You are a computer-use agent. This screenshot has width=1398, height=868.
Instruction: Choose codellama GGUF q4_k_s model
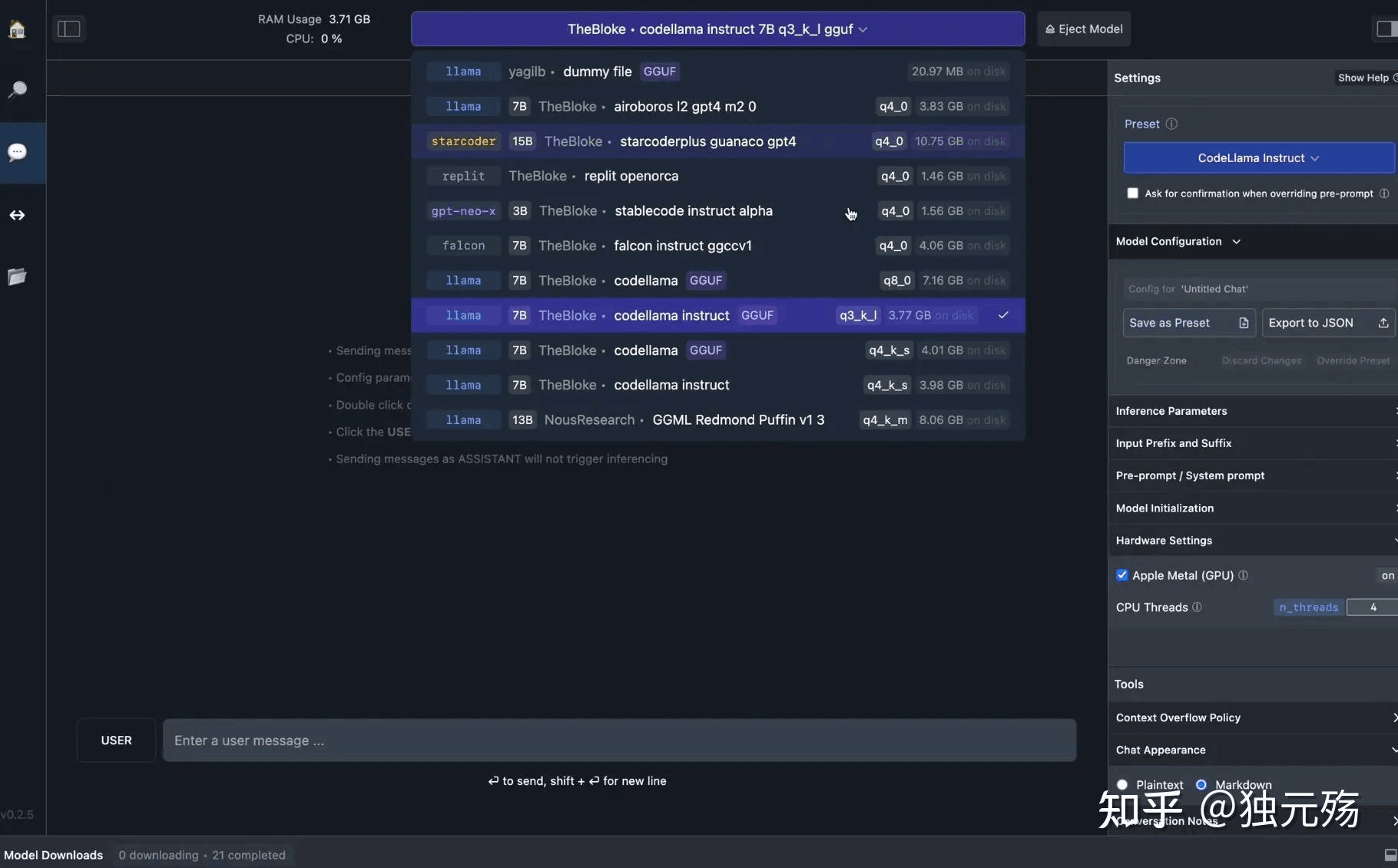[x=717, y=350]
